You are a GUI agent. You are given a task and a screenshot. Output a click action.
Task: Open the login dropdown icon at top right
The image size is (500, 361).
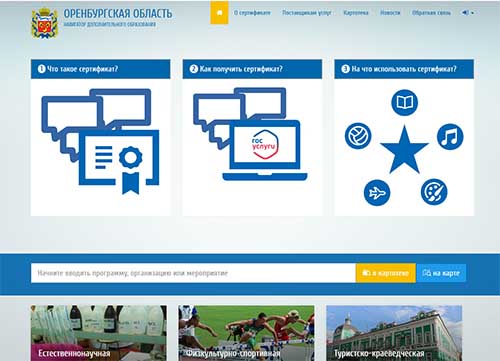tap(468, 13)
